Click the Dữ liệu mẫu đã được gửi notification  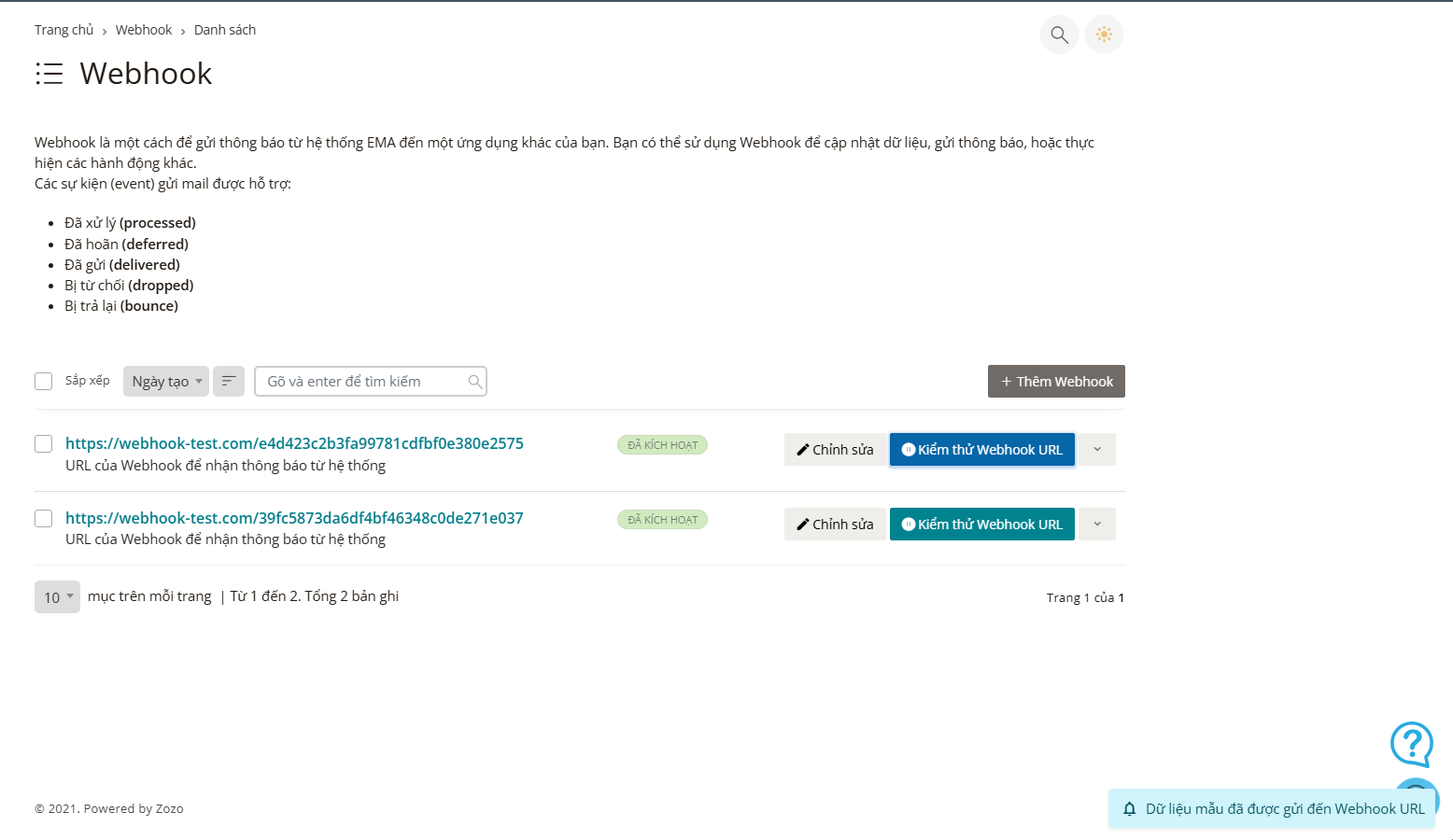click(1272, 808)
